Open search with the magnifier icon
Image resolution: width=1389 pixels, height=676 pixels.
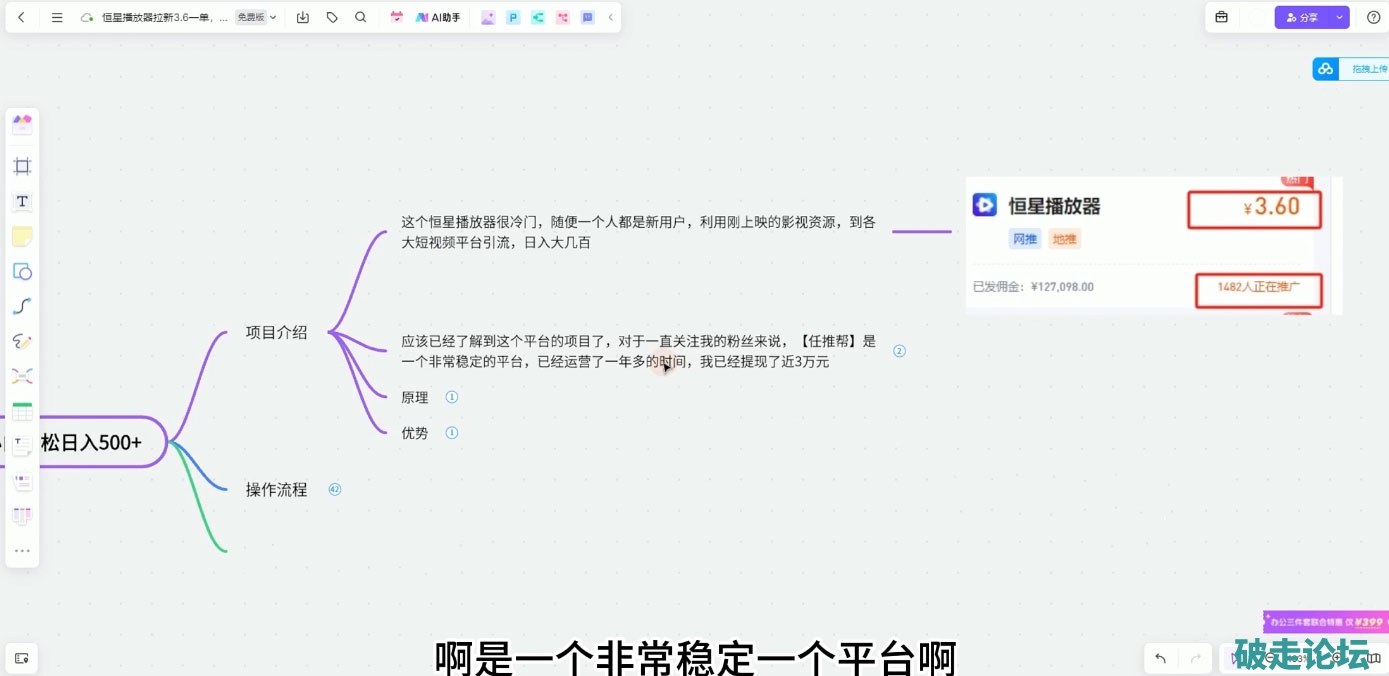(361, 18)
